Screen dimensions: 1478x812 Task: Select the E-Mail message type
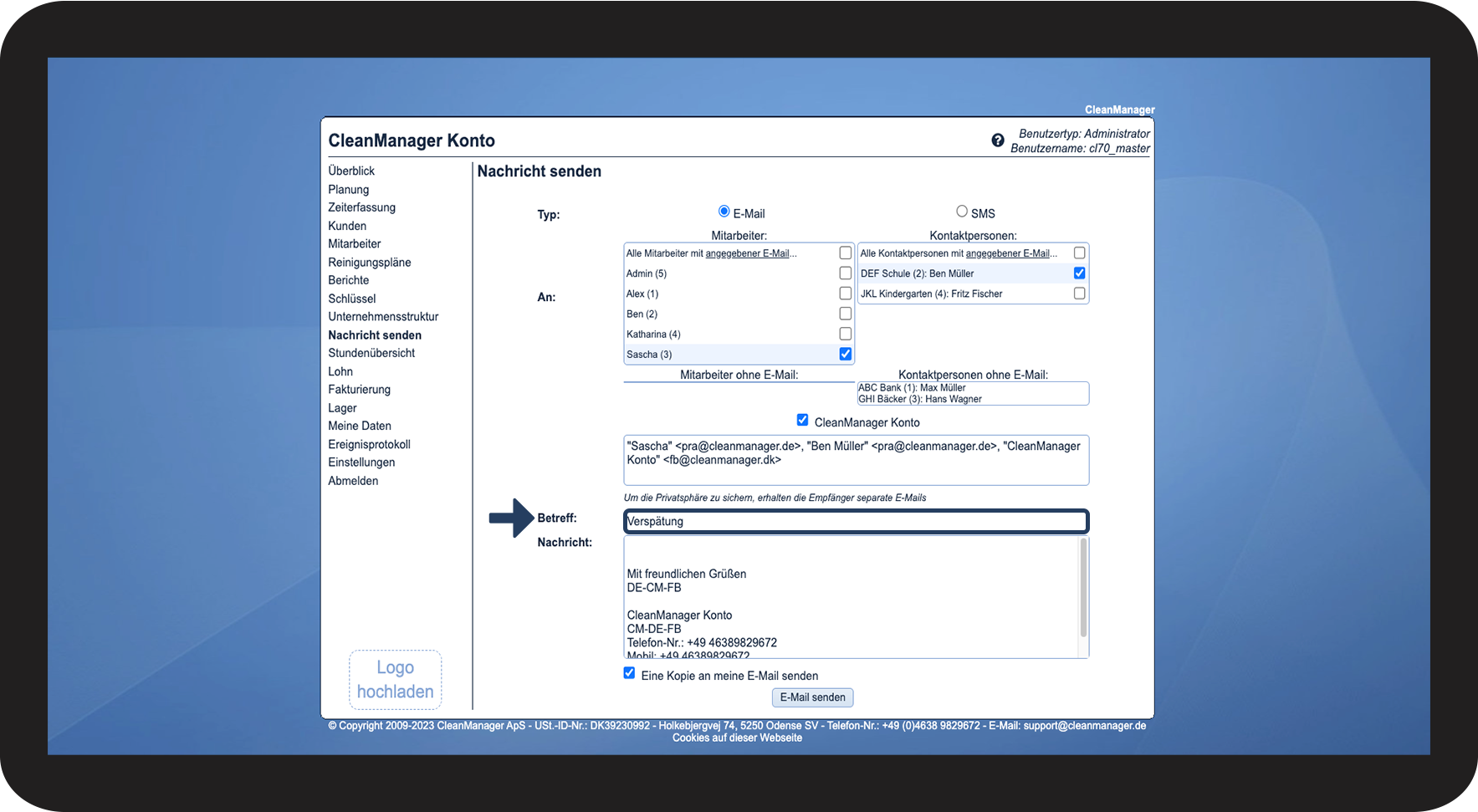coord(724,212)
